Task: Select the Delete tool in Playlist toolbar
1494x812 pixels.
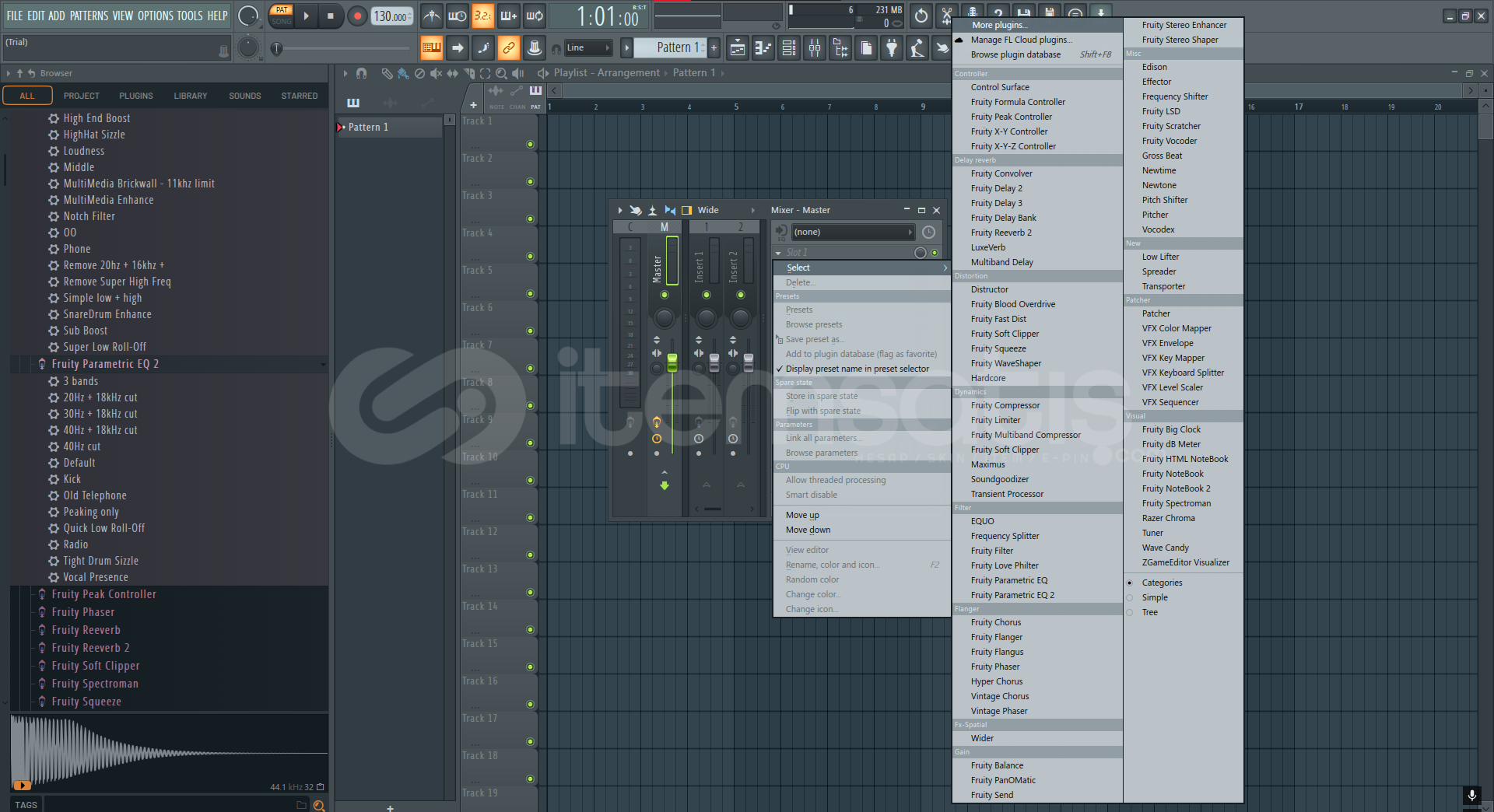Action: coord(419,73)
